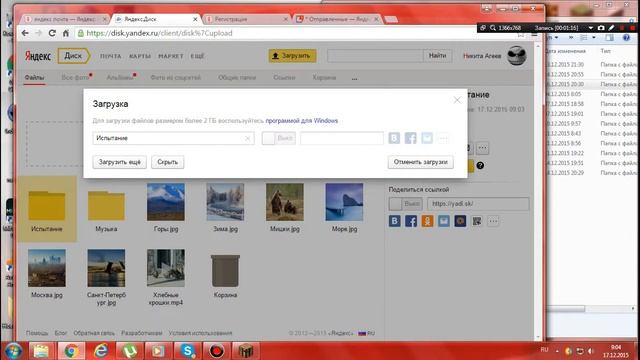
Task: Follow the программой для Windows link
Action: coord(302,121)
